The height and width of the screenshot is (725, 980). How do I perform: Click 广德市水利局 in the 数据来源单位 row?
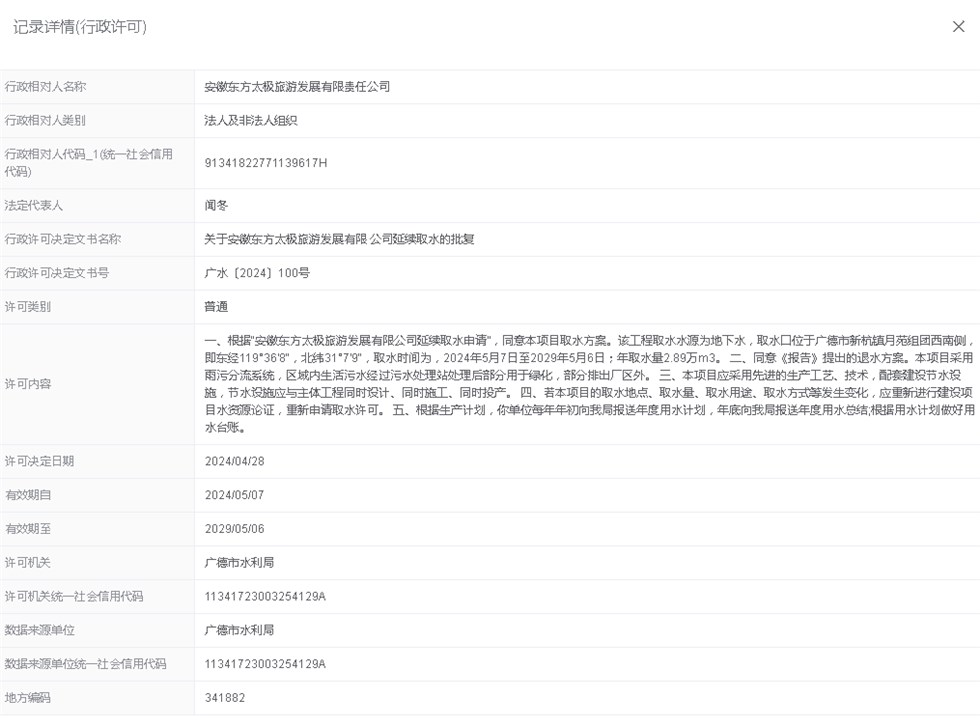[x=239, y=631]
